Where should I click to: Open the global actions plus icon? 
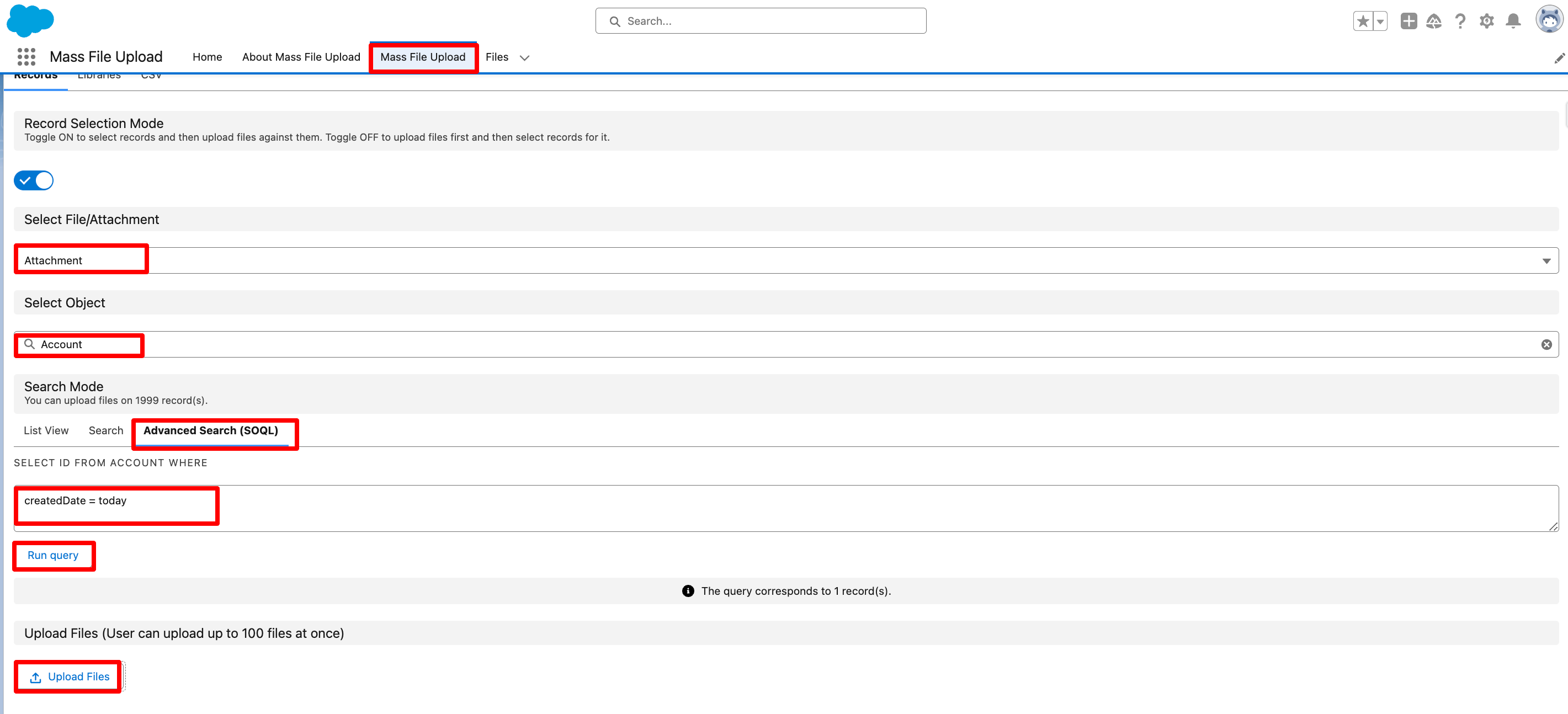pos(1408,22)
